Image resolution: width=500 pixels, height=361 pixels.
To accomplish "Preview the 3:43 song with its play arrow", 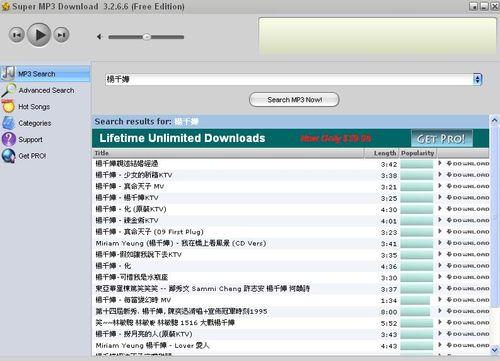I will [x=440, y=334].
